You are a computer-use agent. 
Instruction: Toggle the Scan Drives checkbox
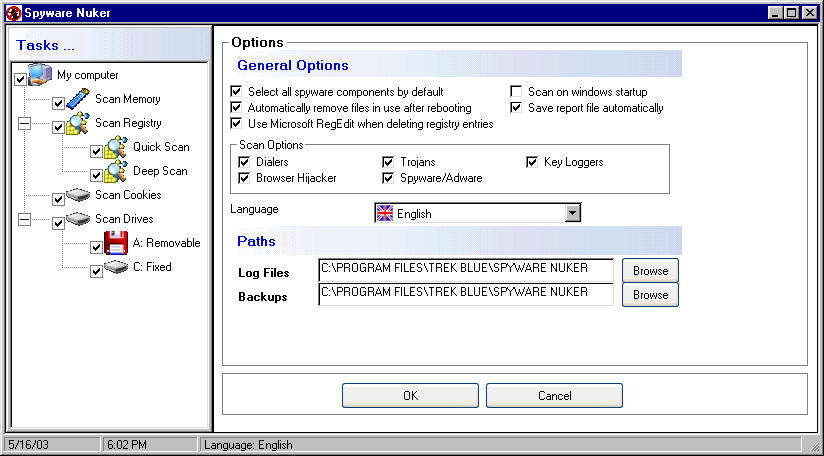pyautogui.click(x=58, y=224)
